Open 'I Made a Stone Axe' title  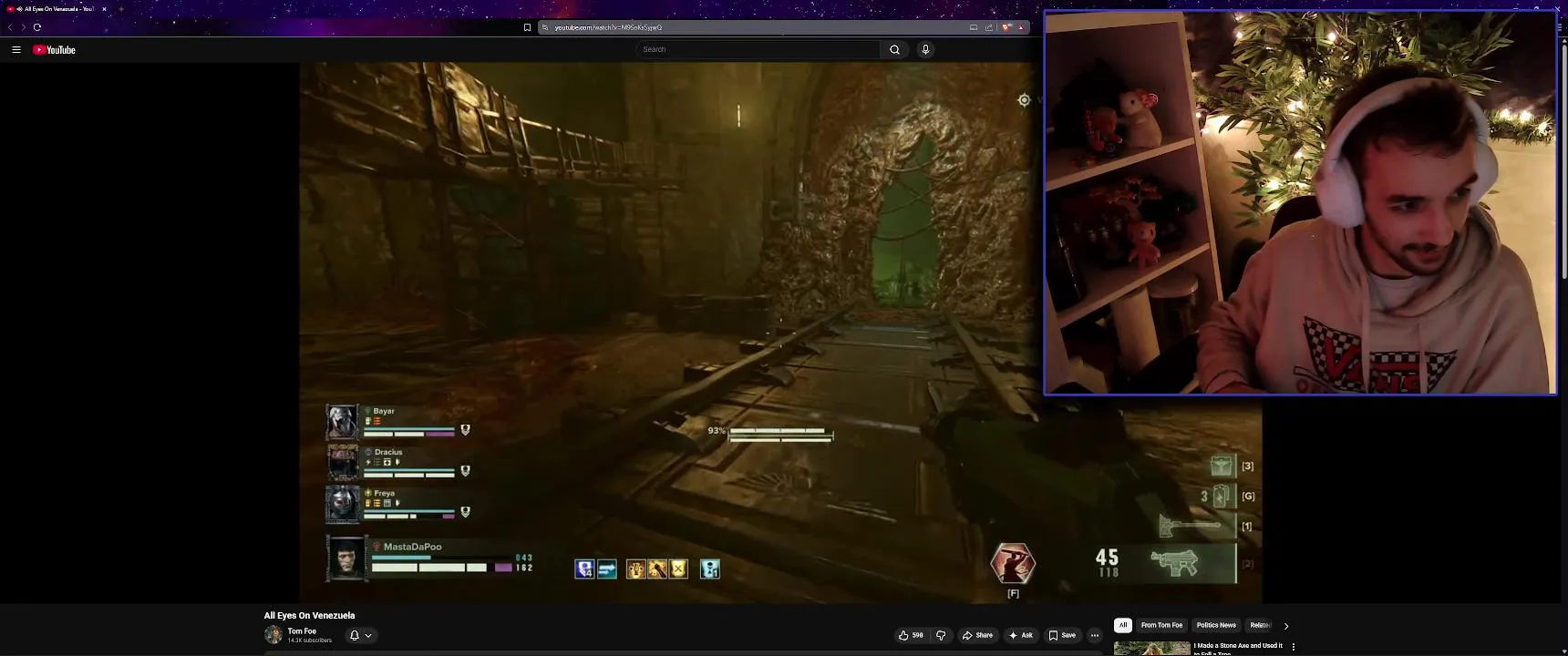[1238, 649]
